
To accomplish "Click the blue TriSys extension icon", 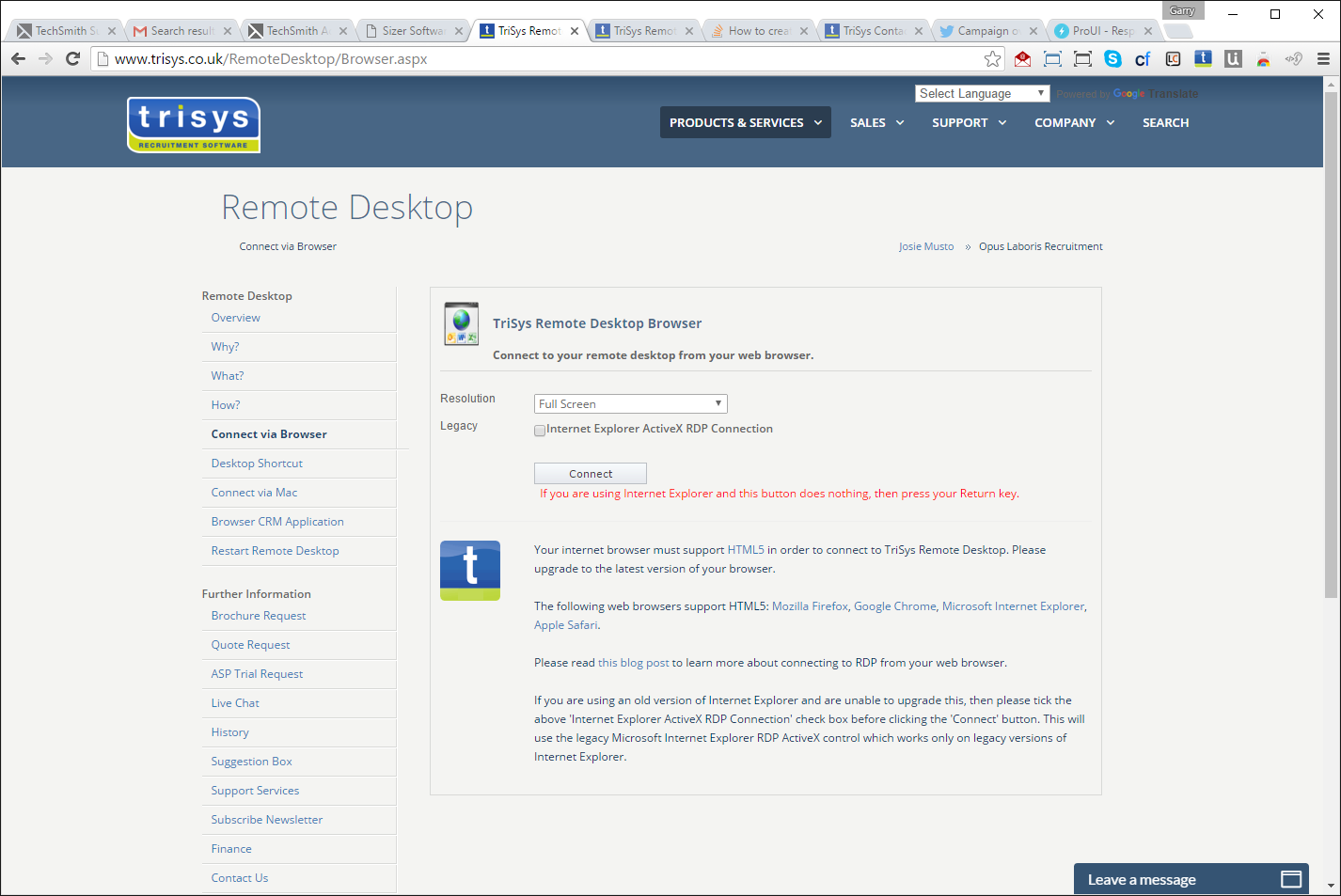I will [1203, 58].
